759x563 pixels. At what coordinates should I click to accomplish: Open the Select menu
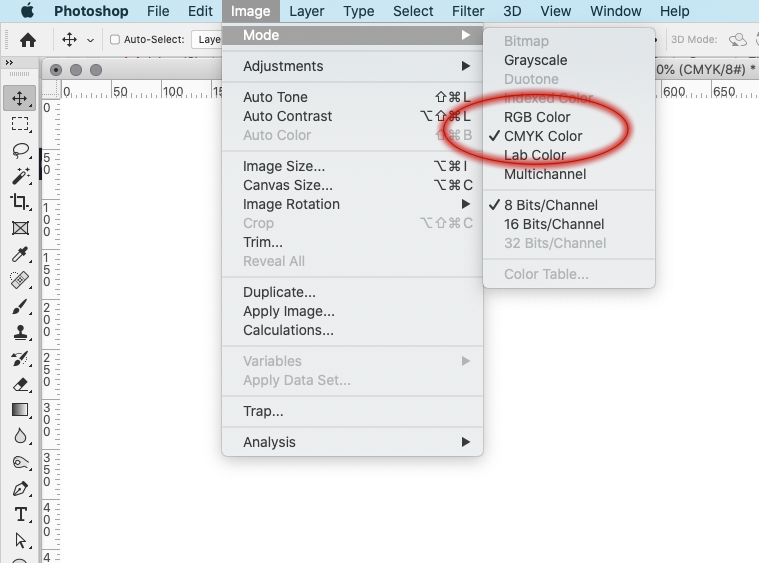pyautogui.click(x=413, y=11)
